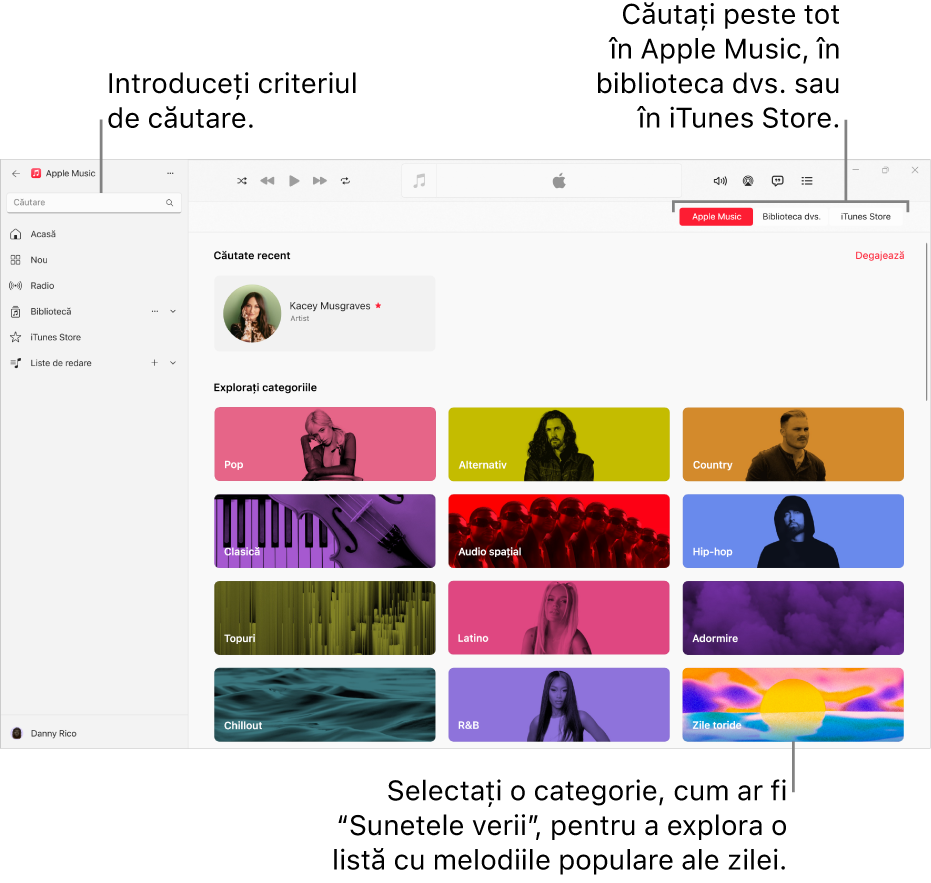Open the playback queue list

point(806,181)
